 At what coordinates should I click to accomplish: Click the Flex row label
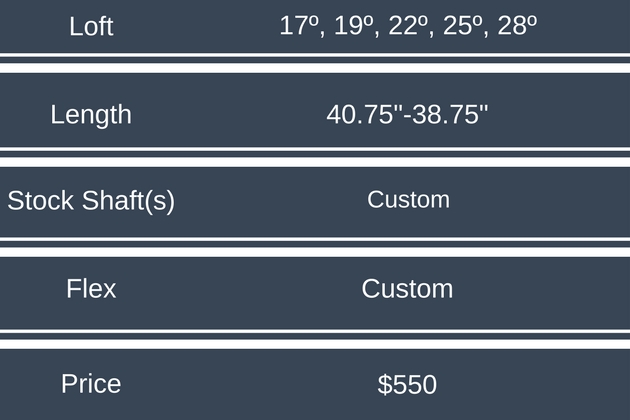click(x=91, y=289)
